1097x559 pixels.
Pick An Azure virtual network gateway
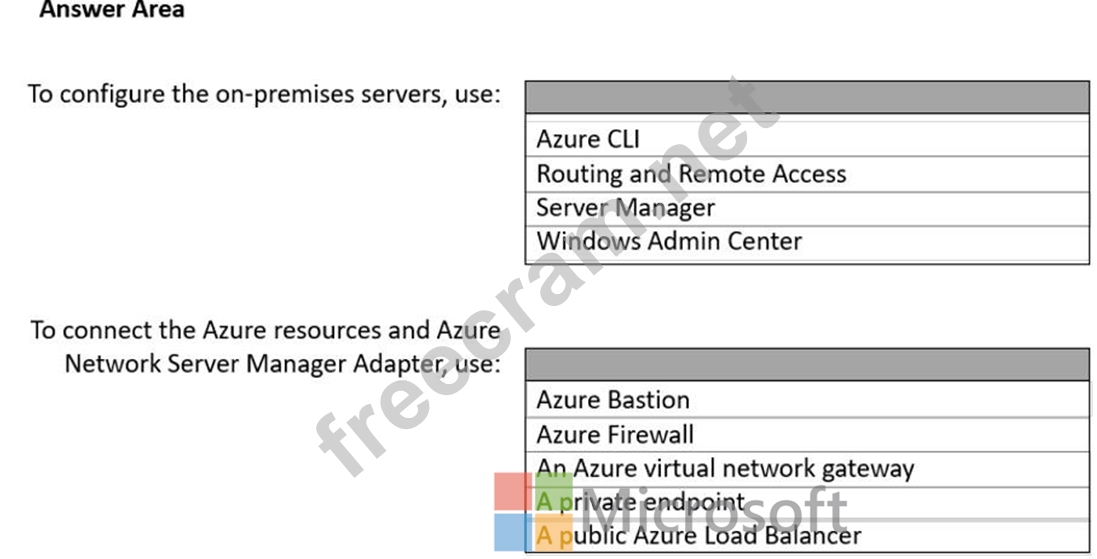(x=725, y=468)
